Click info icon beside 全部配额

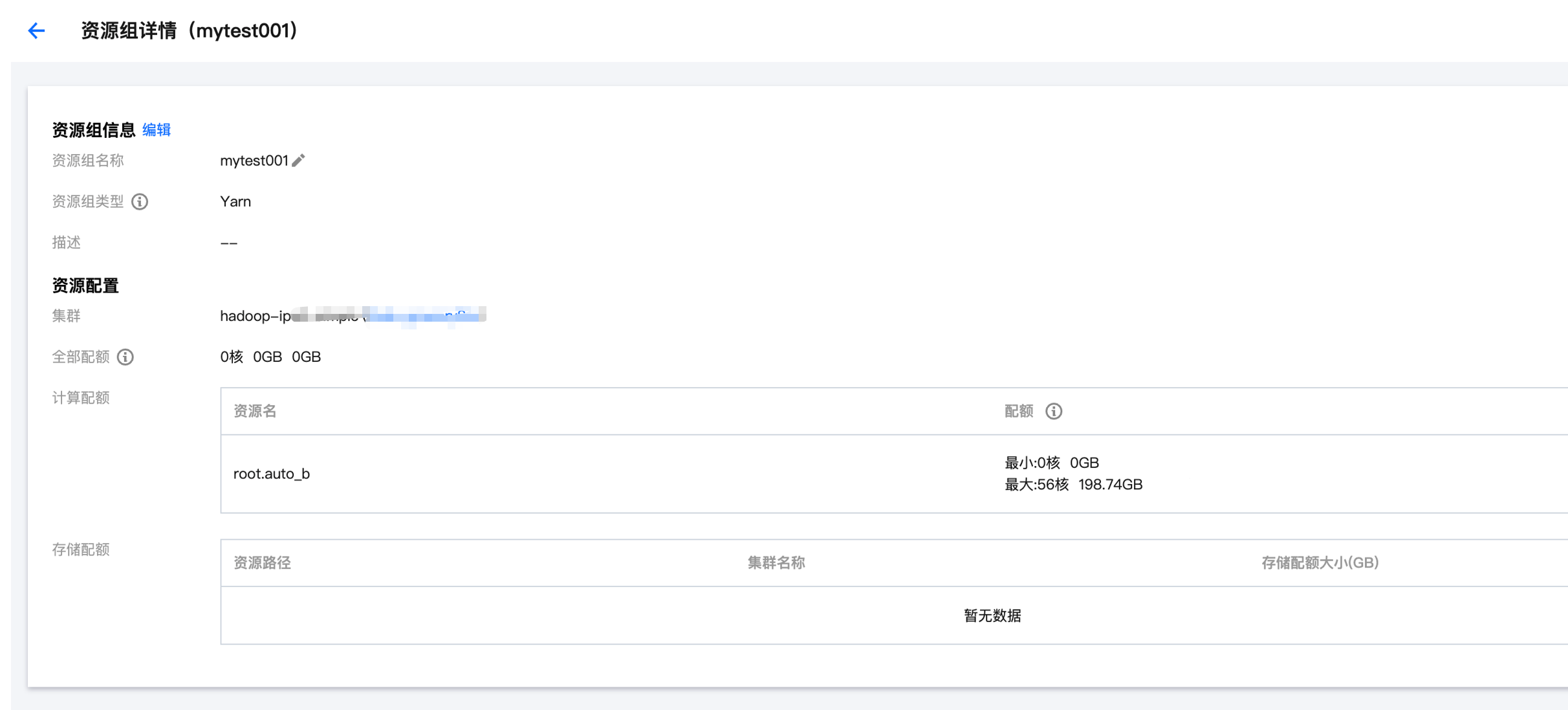(x=125, y=357)
